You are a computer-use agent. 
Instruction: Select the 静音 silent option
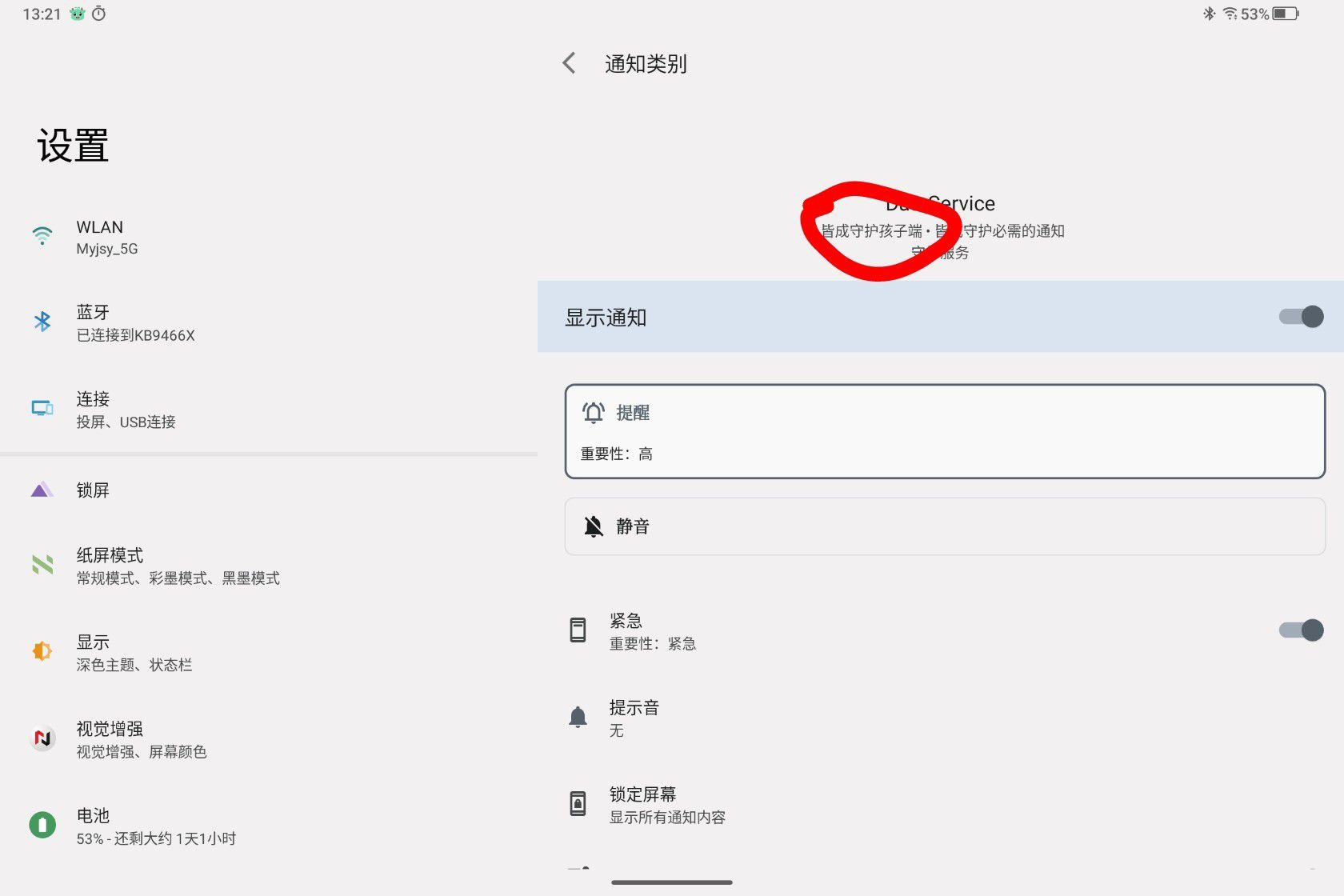pyautogui.click(x=945, y=526)
